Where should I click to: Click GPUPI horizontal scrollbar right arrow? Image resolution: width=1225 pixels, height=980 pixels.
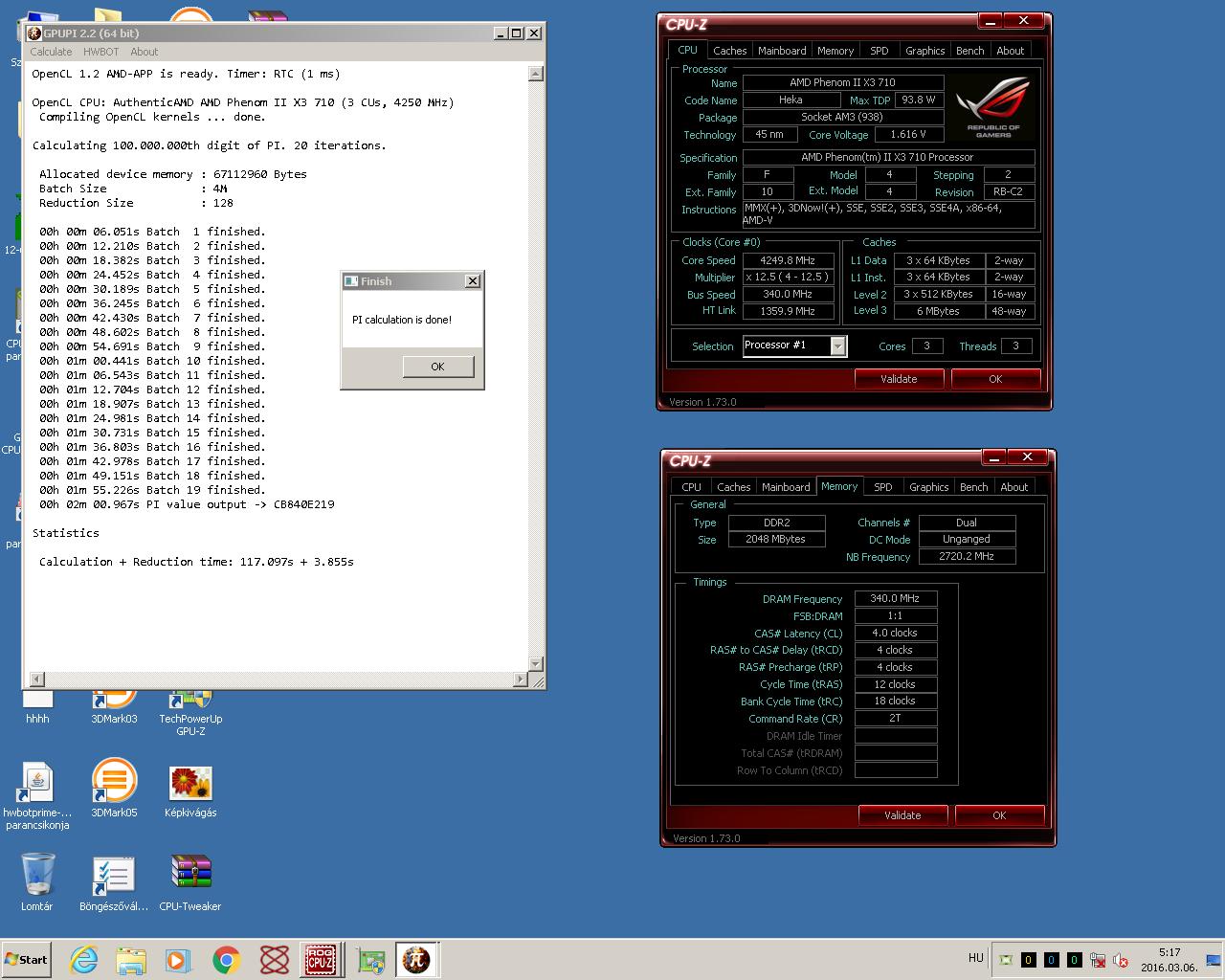click(521, 679)
